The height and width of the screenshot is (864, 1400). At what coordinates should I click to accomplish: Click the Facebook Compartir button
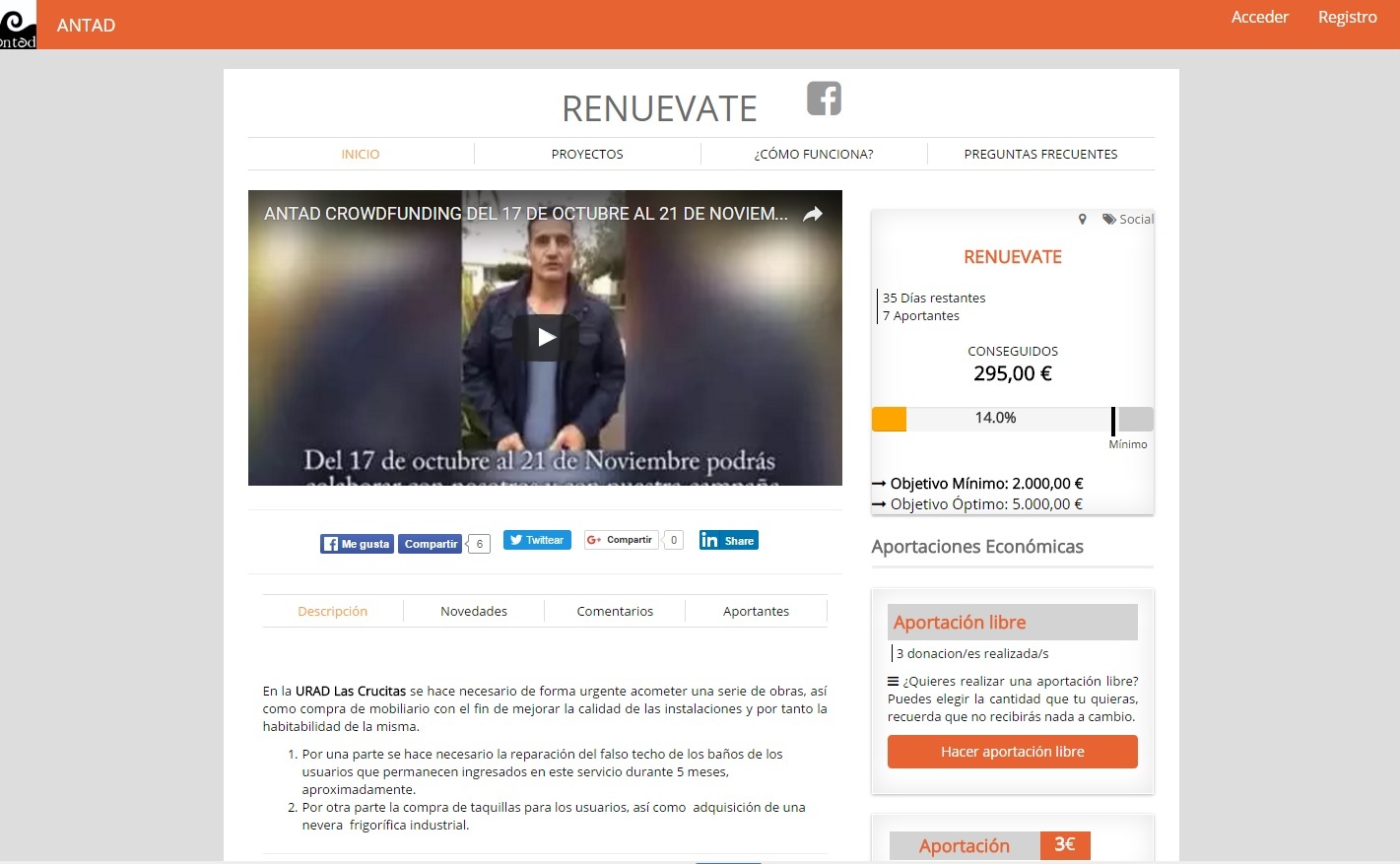pos(431,544)
